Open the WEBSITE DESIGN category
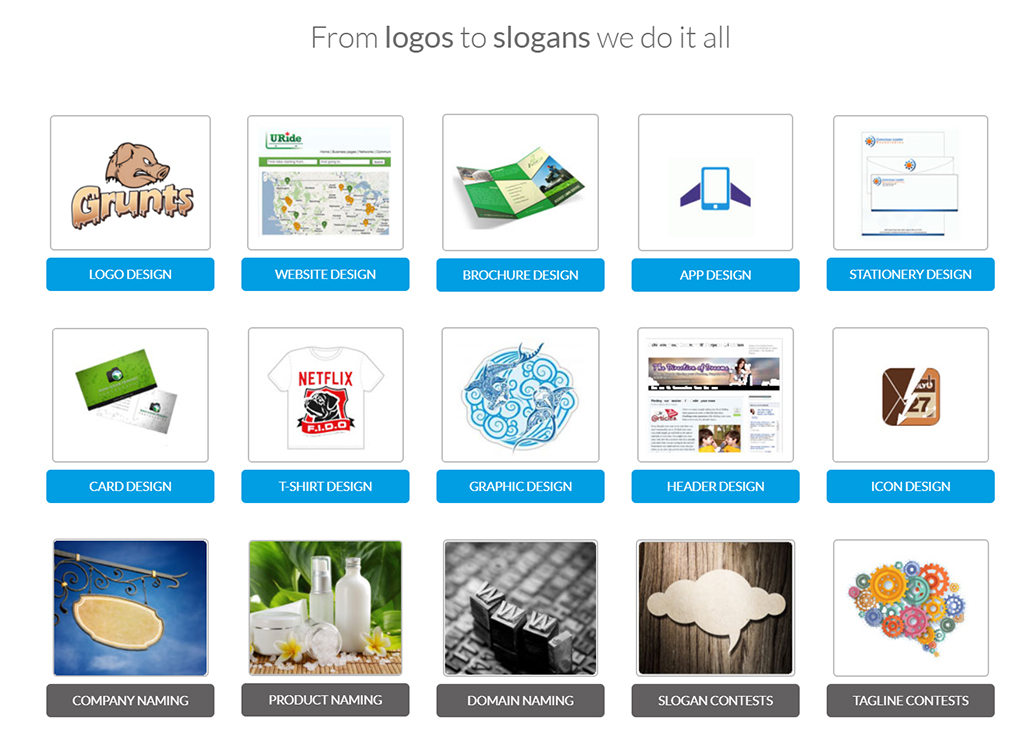Screen dimensions: 1024x742 tap(325, 274)
